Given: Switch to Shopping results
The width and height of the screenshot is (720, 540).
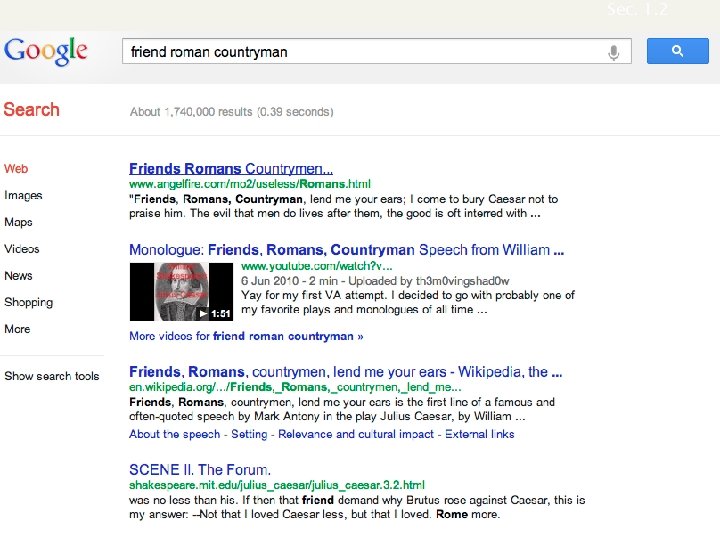Looking at the screenshot, I should pos(28,302).
